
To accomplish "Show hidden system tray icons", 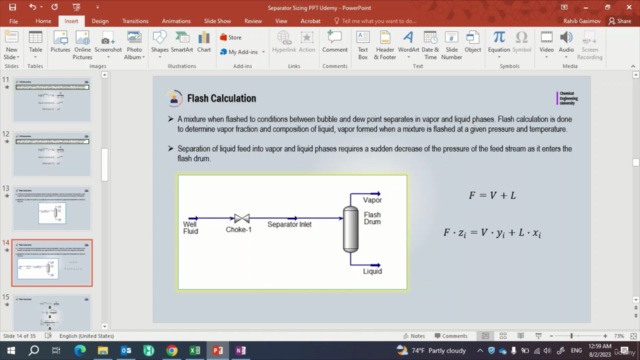I will [480, 351].
